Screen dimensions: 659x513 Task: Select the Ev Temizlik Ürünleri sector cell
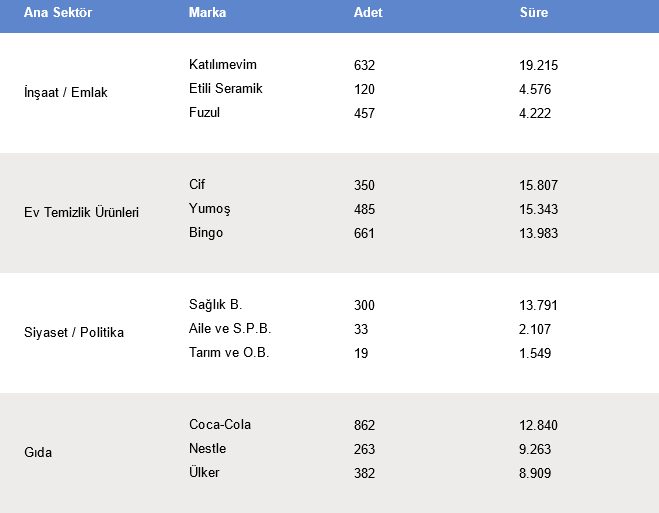[81, 212]
